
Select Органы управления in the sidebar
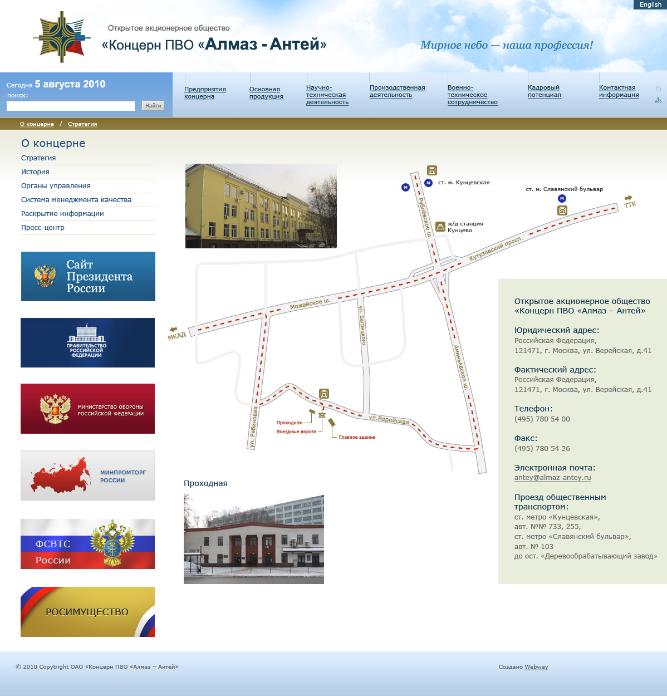[55, 186]
